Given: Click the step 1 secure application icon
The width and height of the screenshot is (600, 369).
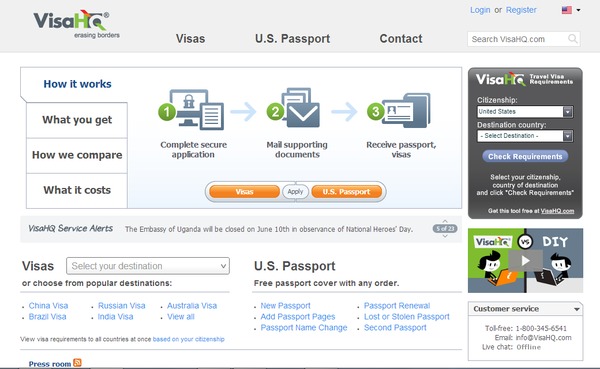Looking at the screenshot, I should point(191,109).
